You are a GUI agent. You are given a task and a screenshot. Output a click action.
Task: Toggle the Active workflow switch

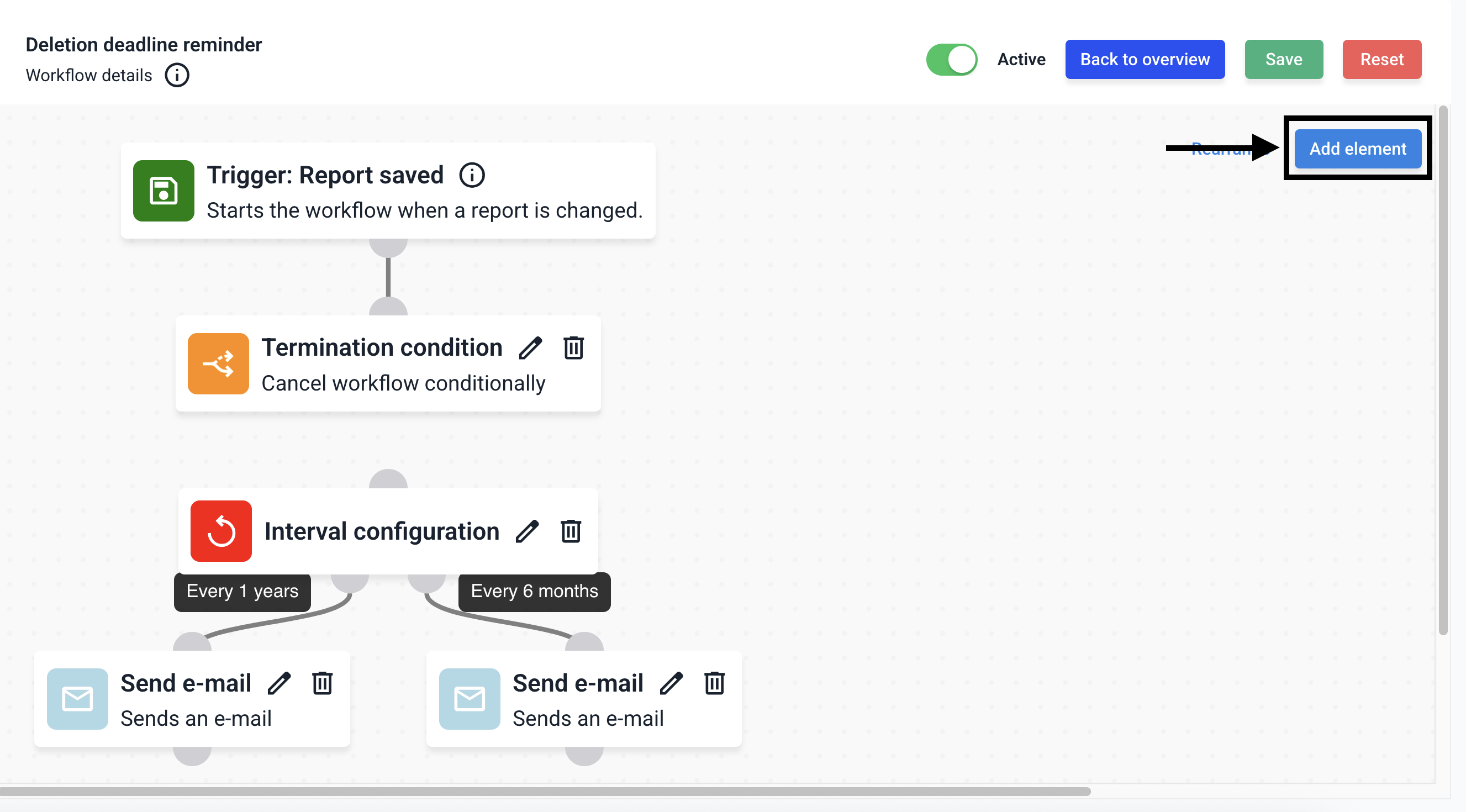951,60
